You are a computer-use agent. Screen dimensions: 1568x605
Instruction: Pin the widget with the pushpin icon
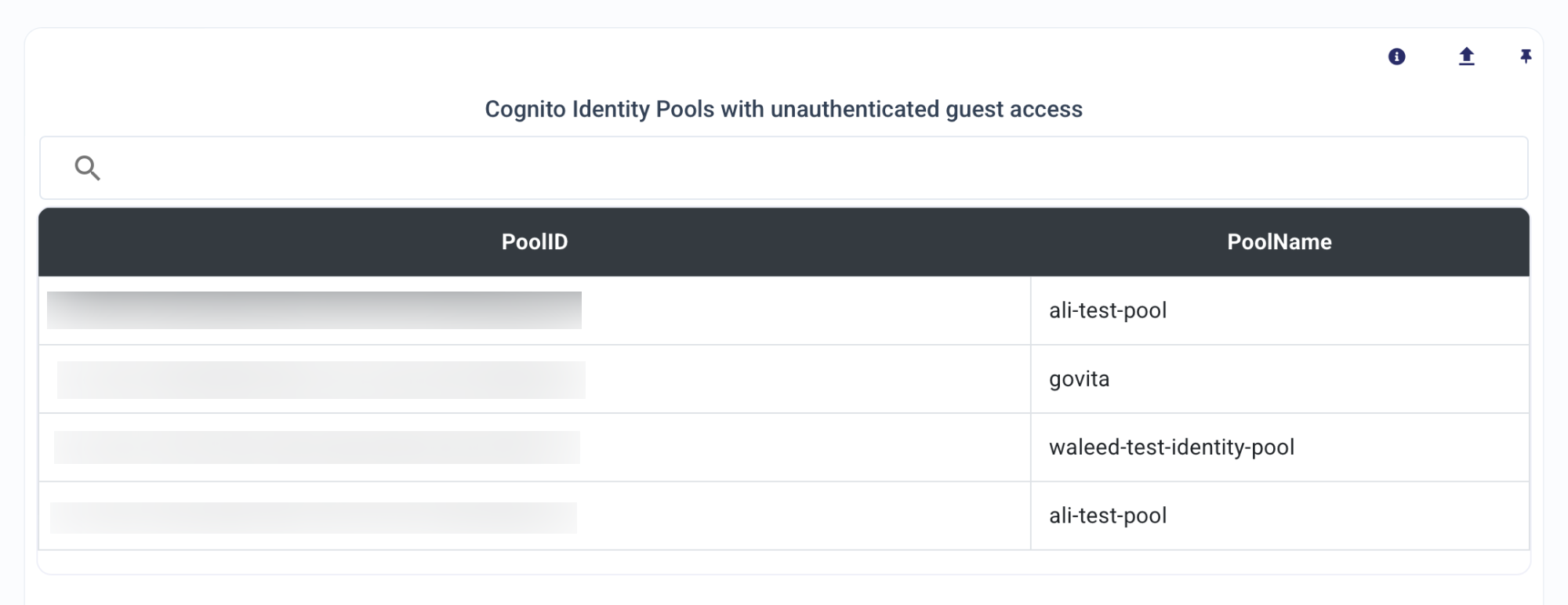coord(1525,56)
